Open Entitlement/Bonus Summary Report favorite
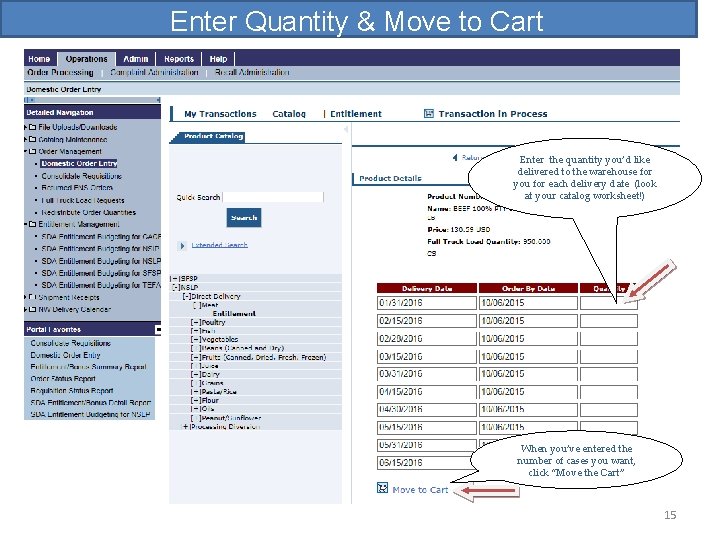 pyautogui.click(x=89, y=367)
